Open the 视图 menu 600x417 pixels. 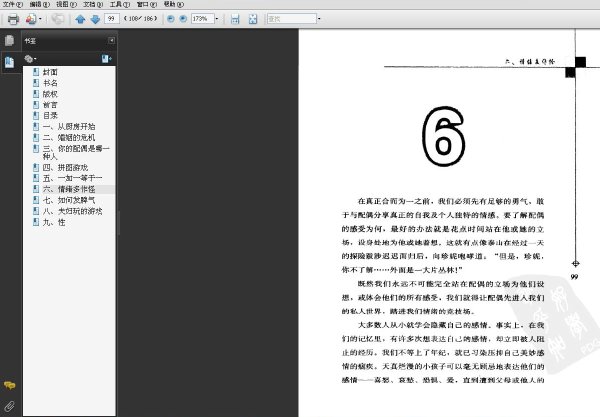[66, 4]
